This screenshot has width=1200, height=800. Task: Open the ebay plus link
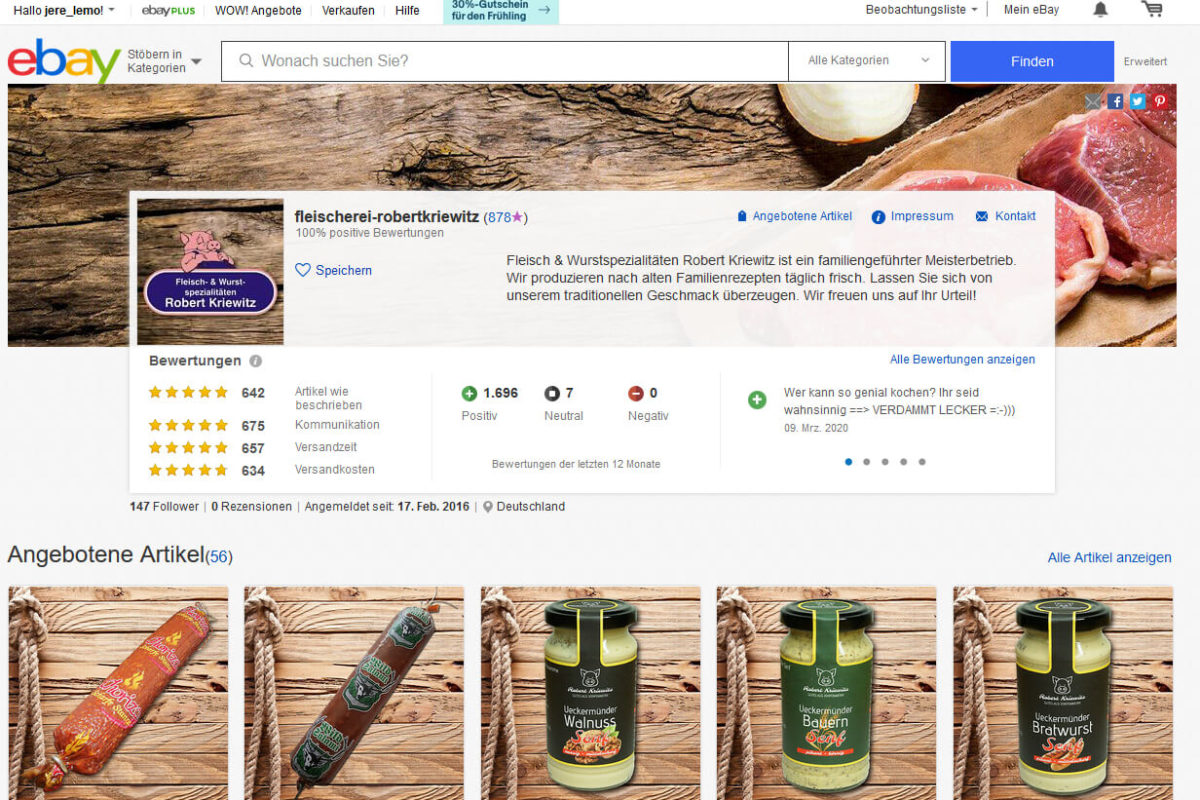pos(168,10)
